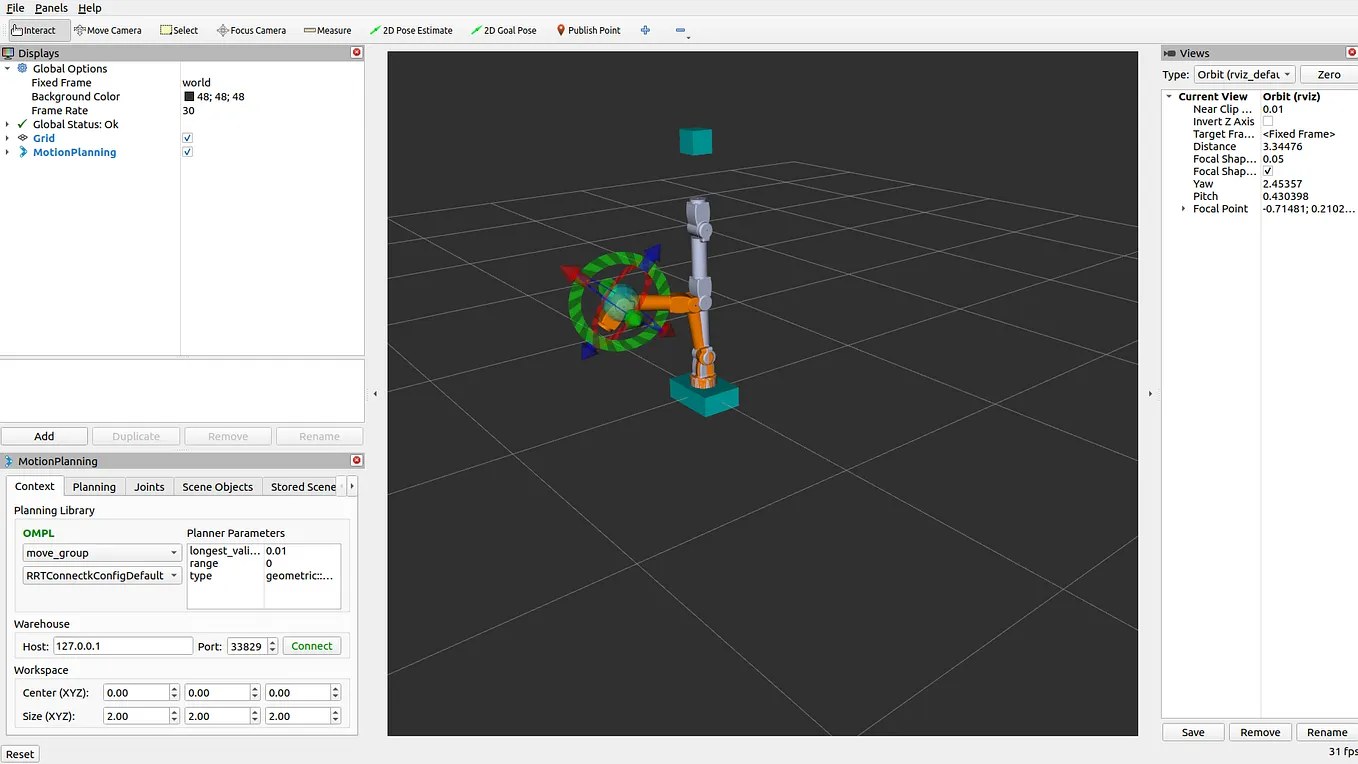The image size is (1358, 764).
Task: Click the Save view button
Action: (x=1193, y=732)
